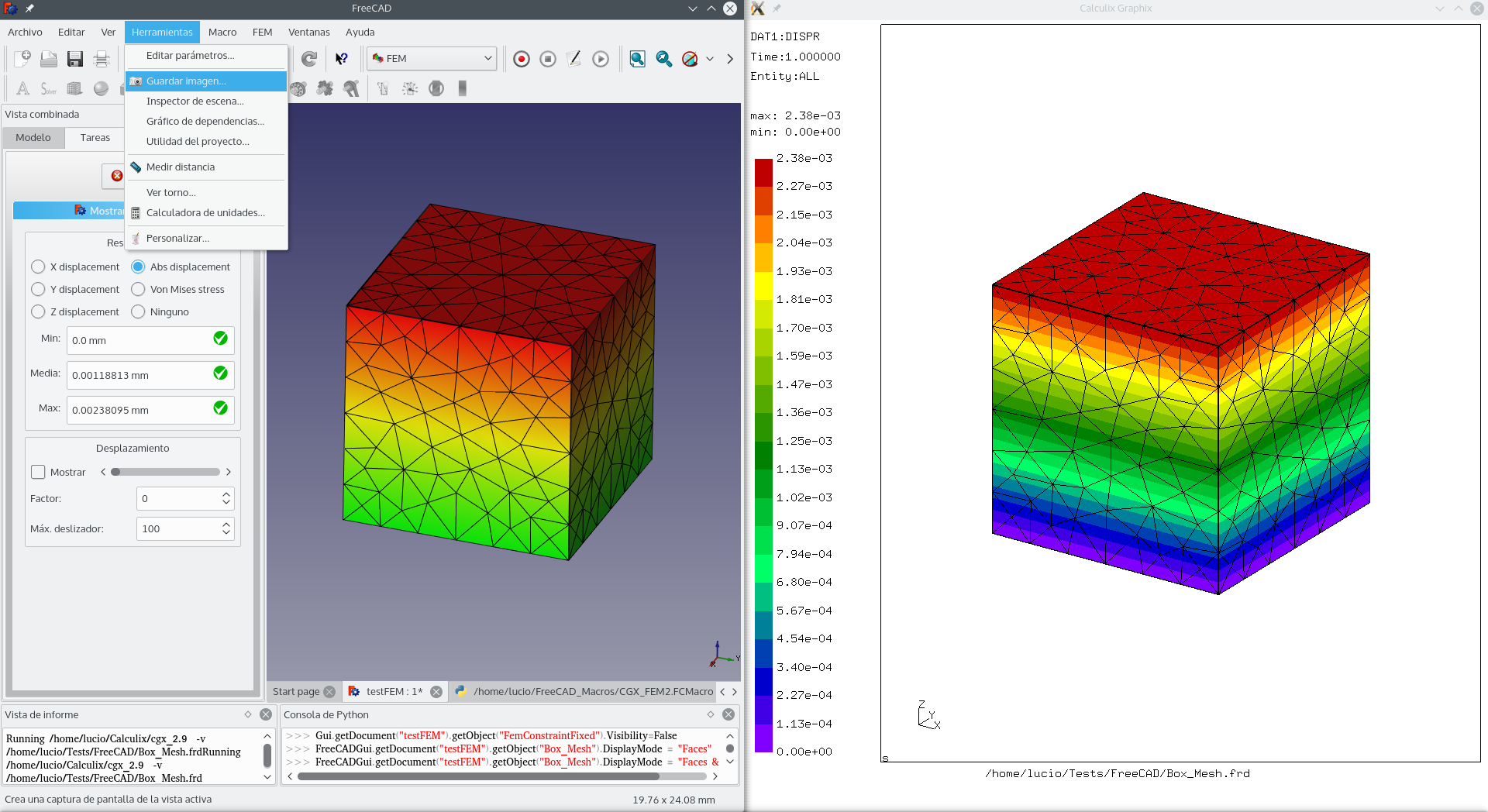Enable the Mostrar displacement checkbox
This screenshot has width=1488, height=812.
coord(38,472)
